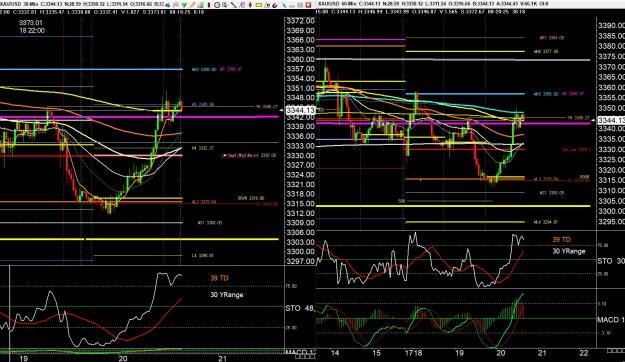625x362 pixels.
Task: Click the black down arrow toolbar icon
Action: pyautogui.click(x=250, y=5)
